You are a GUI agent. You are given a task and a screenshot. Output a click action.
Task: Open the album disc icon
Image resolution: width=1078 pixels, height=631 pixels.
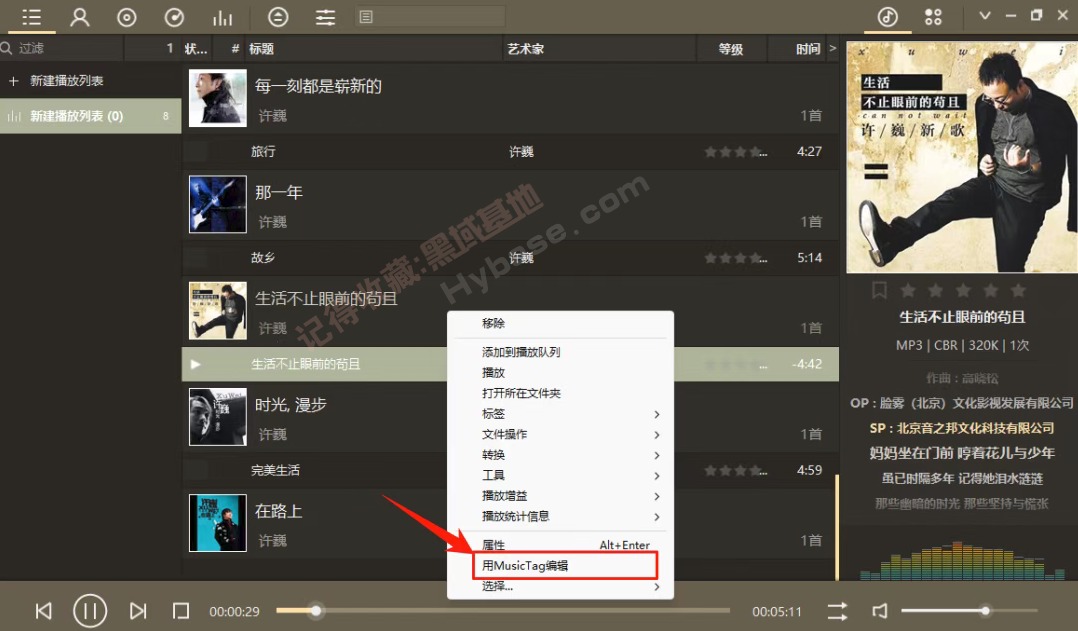pos(127,17)
